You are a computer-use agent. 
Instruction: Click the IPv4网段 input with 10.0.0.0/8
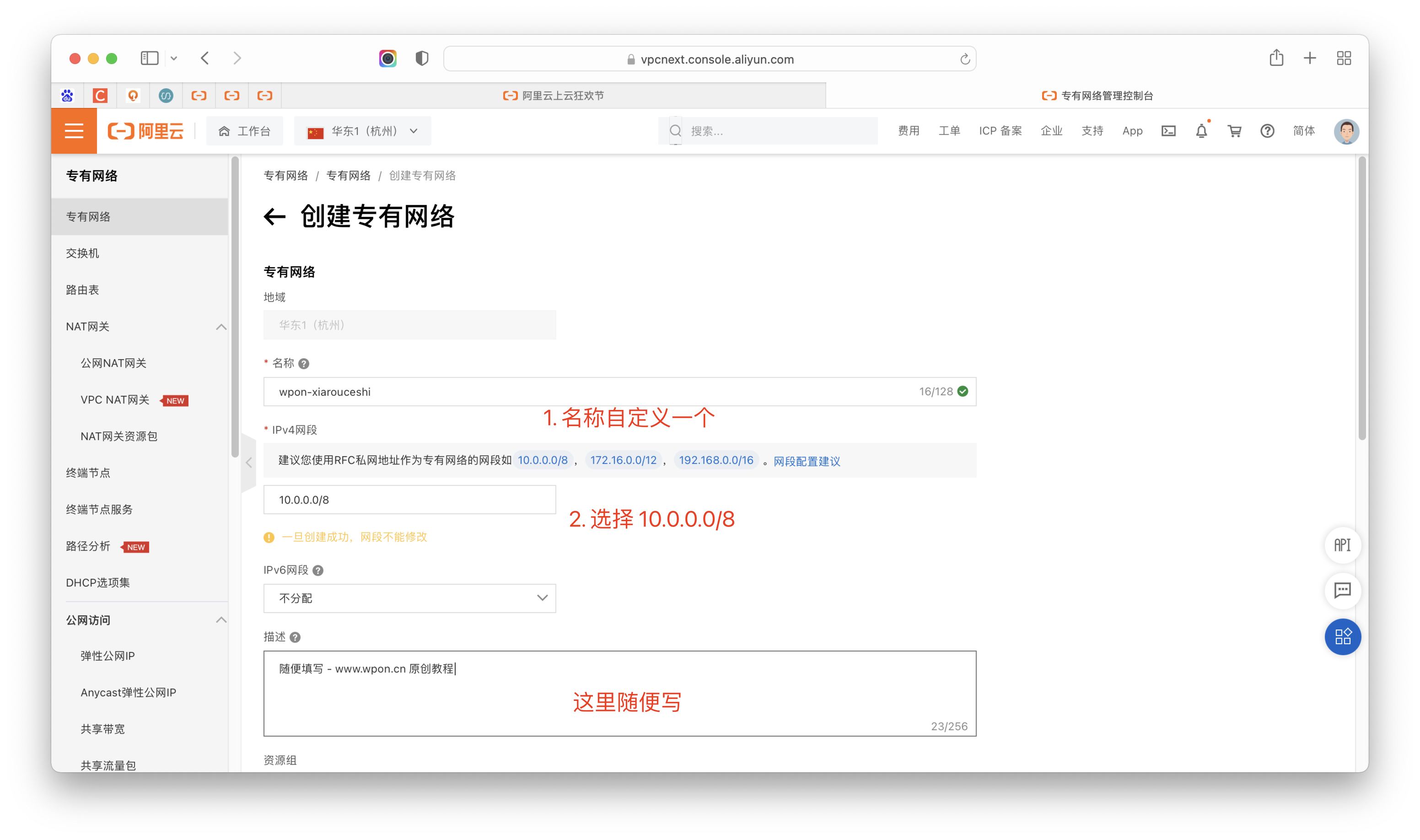coord(409,499)
